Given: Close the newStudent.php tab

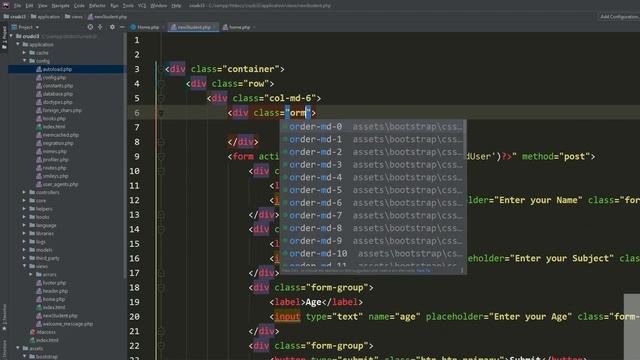Looking at the screenshot, I should click(x=215, y=27).
